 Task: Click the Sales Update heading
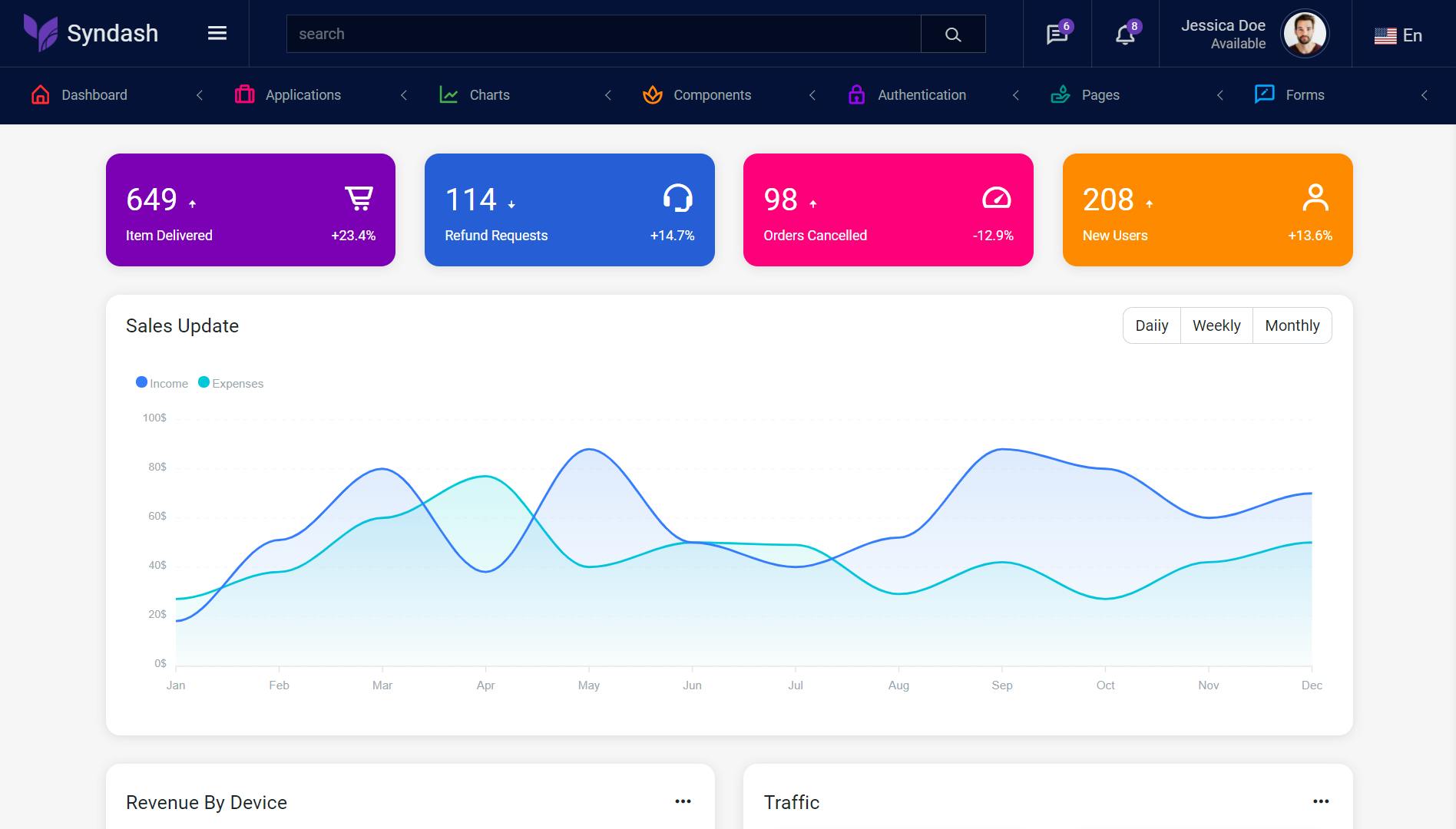182,325
